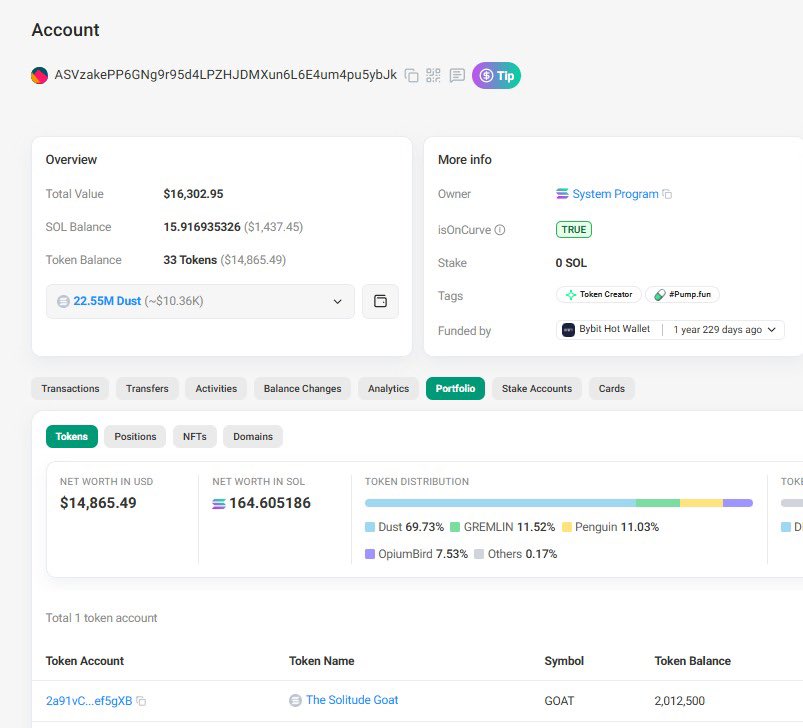
Task: Open token account 2a91vC...ef5gXB
Action: tap(89, 701)
